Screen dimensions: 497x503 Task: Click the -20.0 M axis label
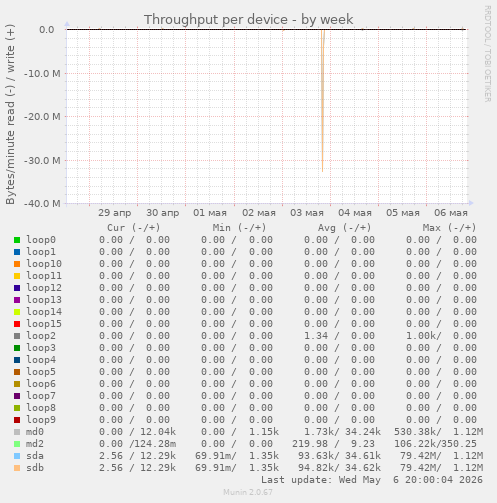point(42,117)
